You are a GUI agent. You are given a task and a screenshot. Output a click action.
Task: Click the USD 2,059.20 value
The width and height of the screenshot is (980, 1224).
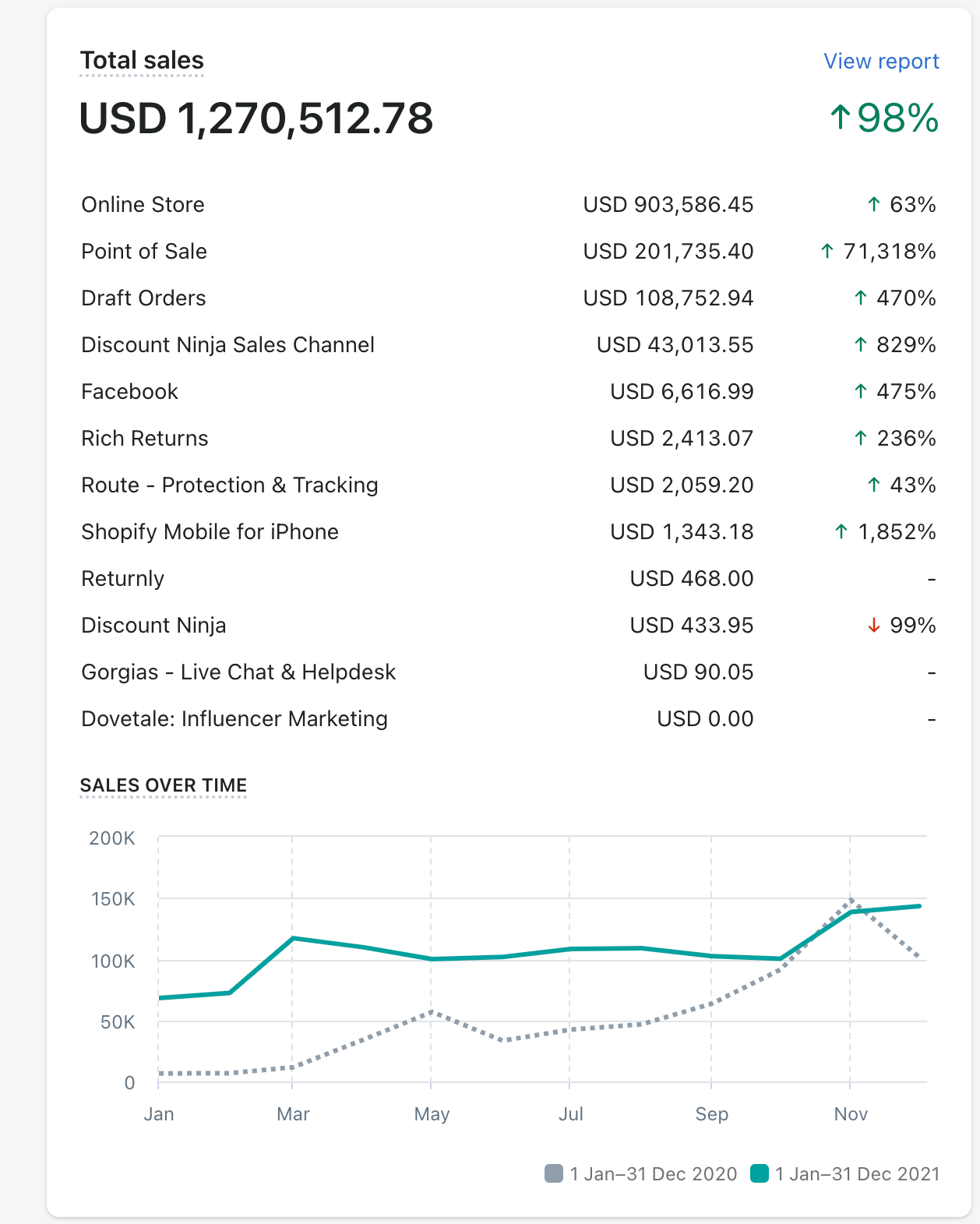682,485
